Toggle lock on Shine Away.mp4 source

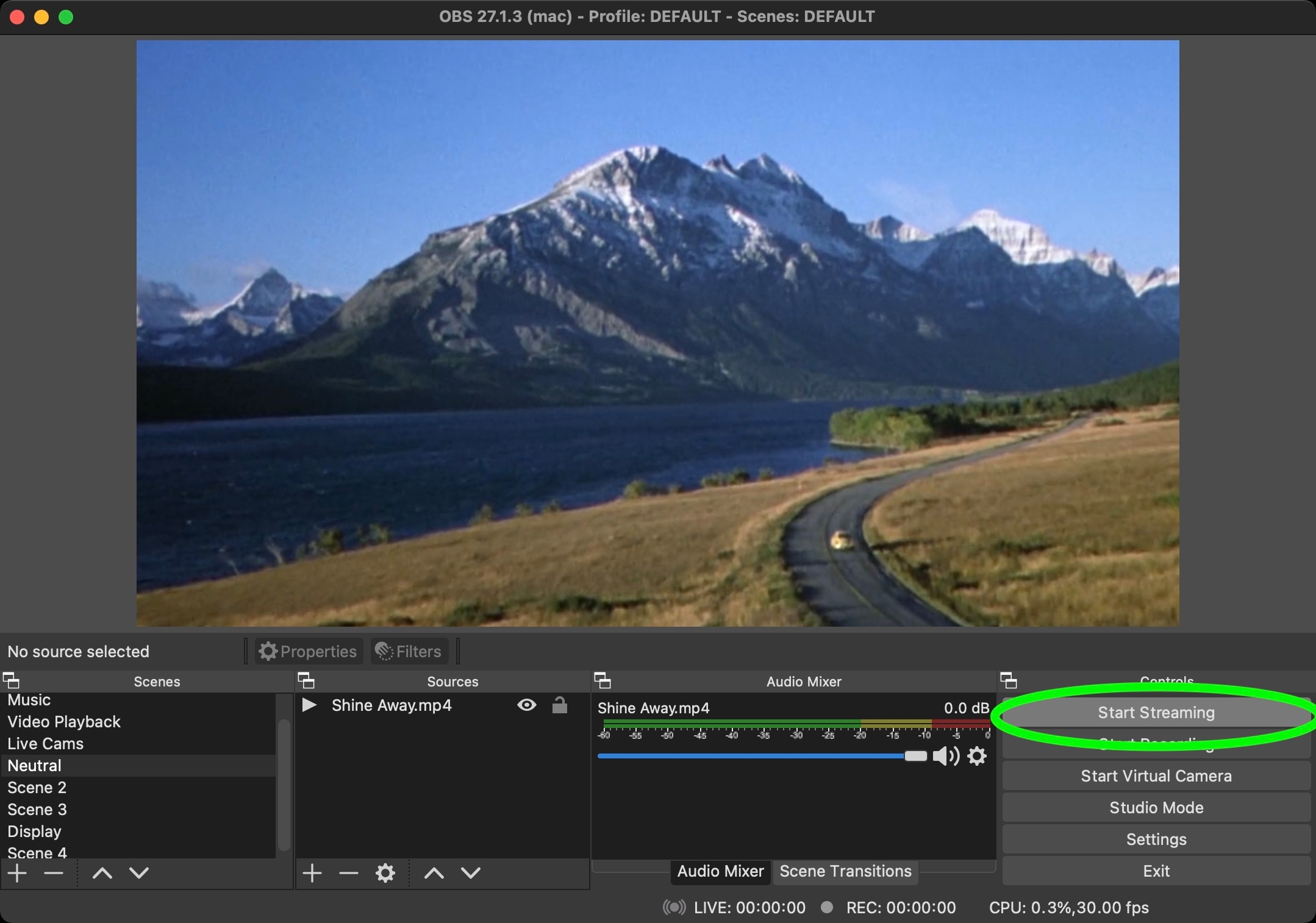[559, 705]
